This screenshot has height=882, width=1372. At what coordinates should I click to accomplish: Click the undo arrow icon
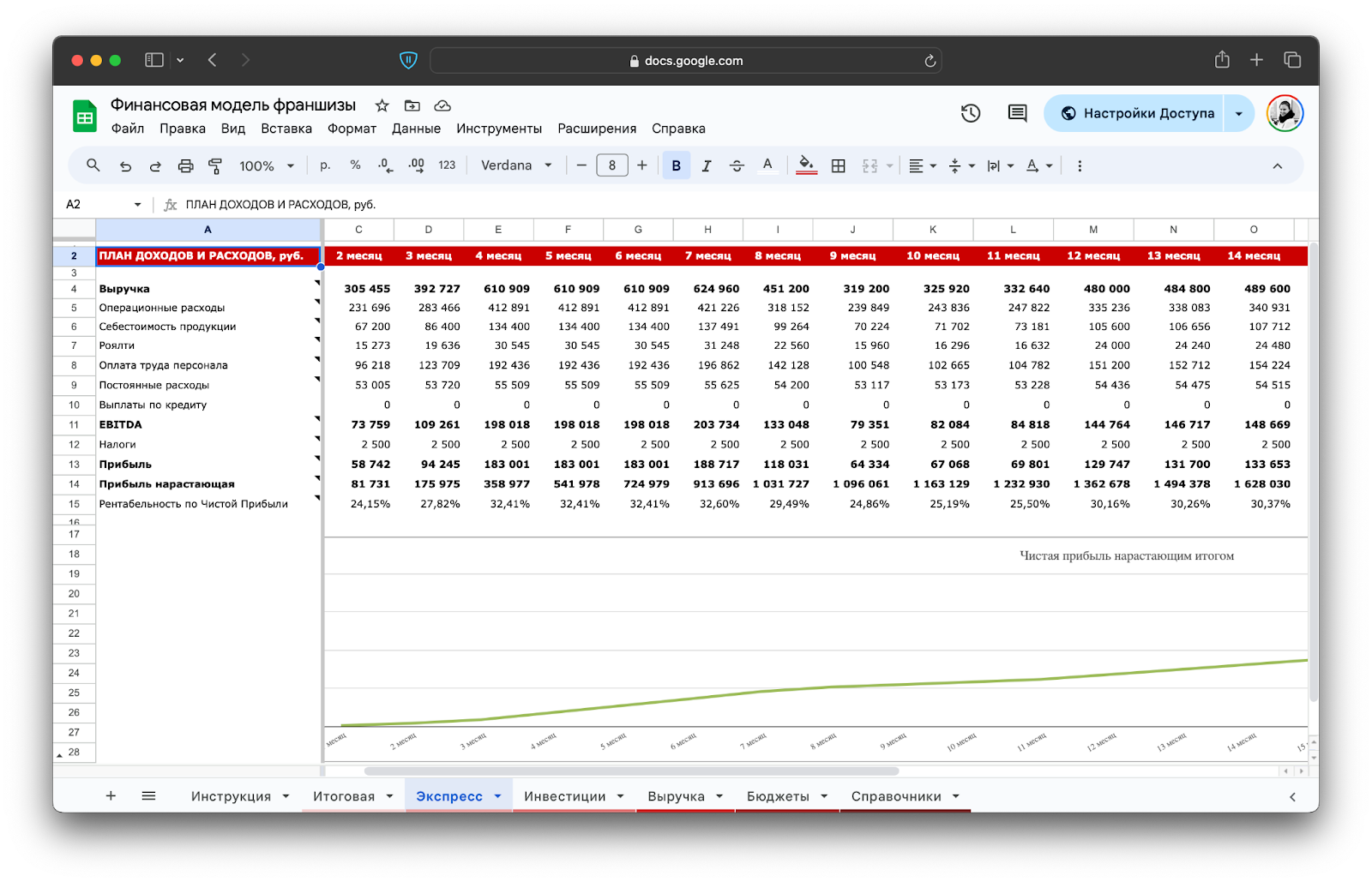[x=125, y=166]
